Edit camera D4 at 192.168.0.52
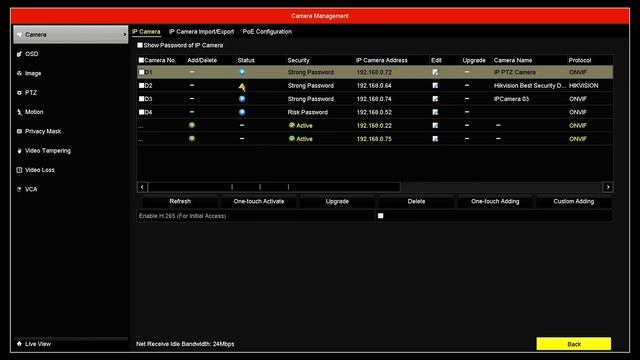 (435, 112)
